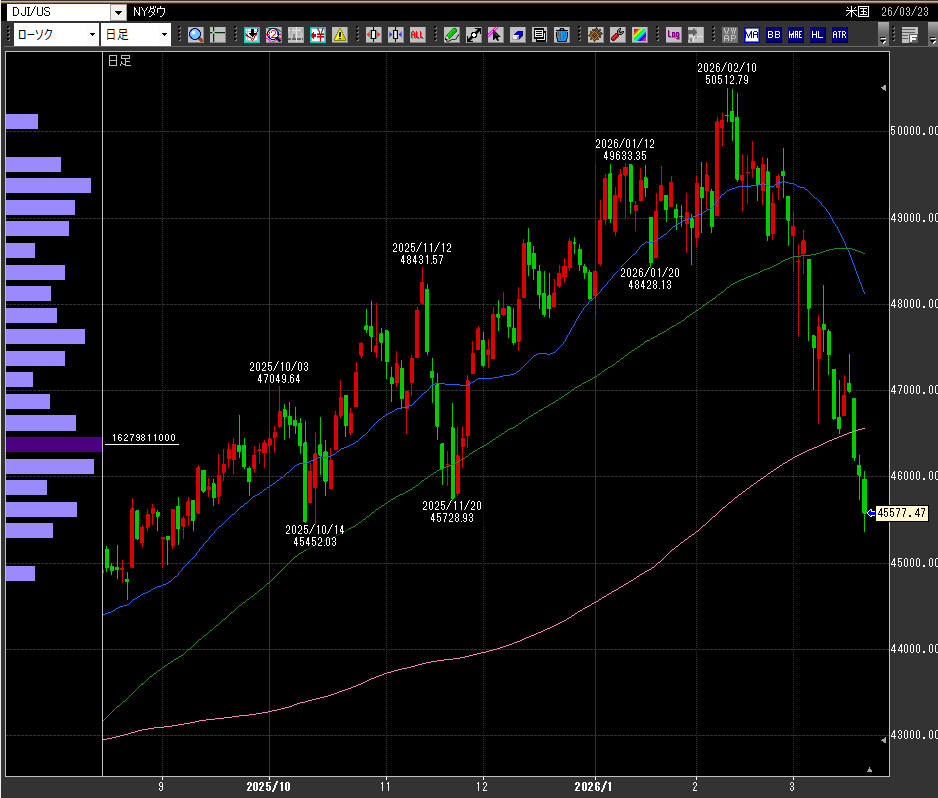Select the line pointer select tool
The height and width of the screenshot is (798, 938).
tap(495, 35)
